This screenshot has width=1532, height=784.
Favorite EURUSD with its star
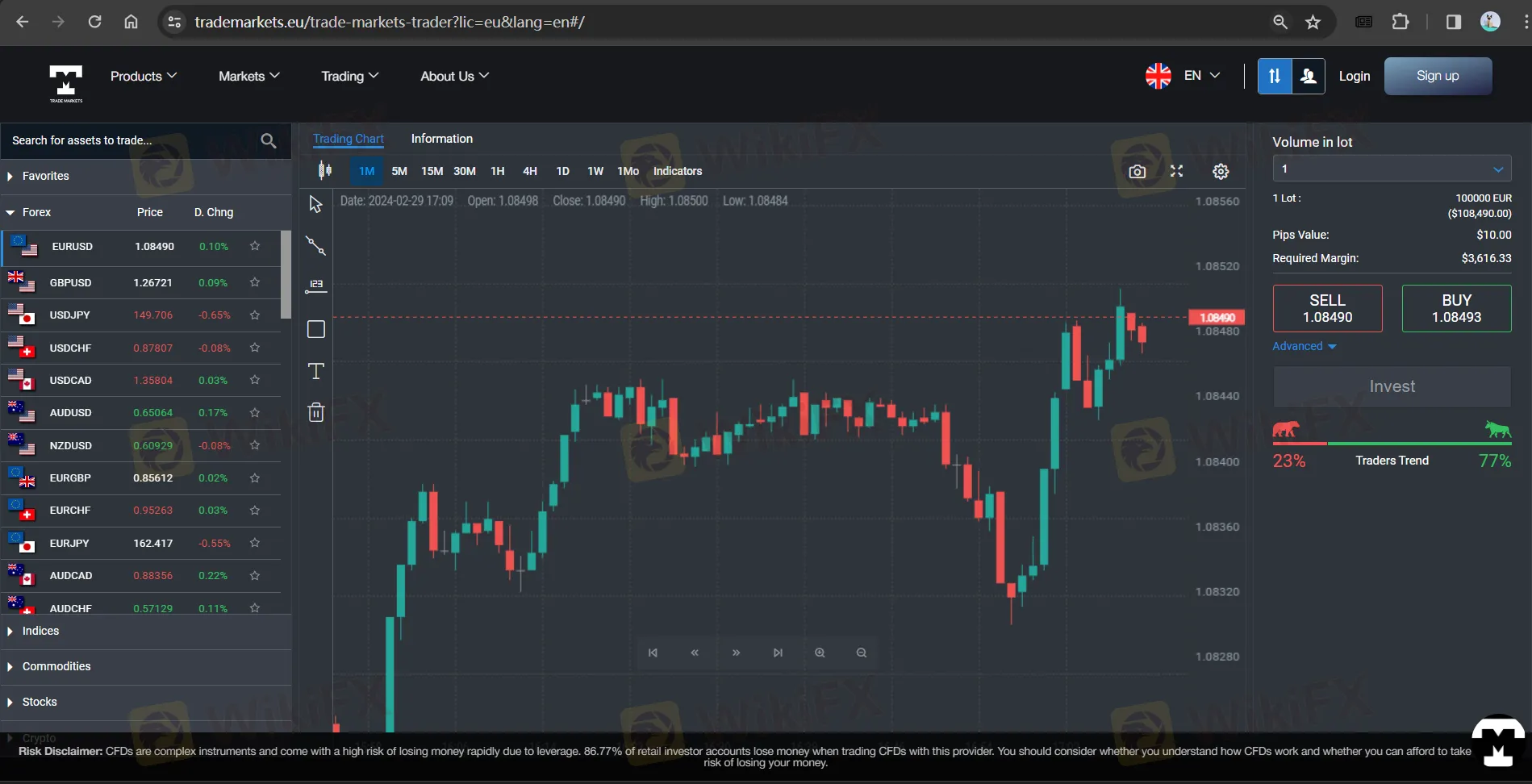[x=255, y=246]
